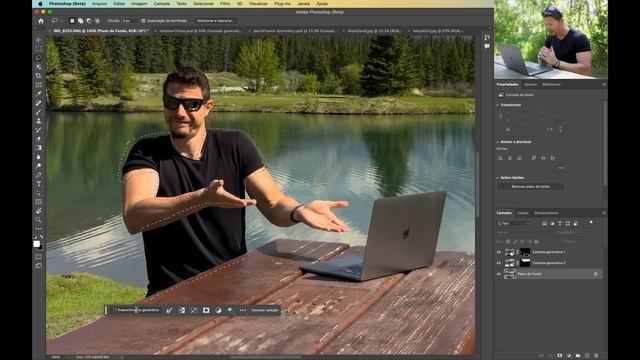Viewport: 640px width, 360px height.
Task: Click Invert Selection icon in contextual taskbar
Action: 182,310
